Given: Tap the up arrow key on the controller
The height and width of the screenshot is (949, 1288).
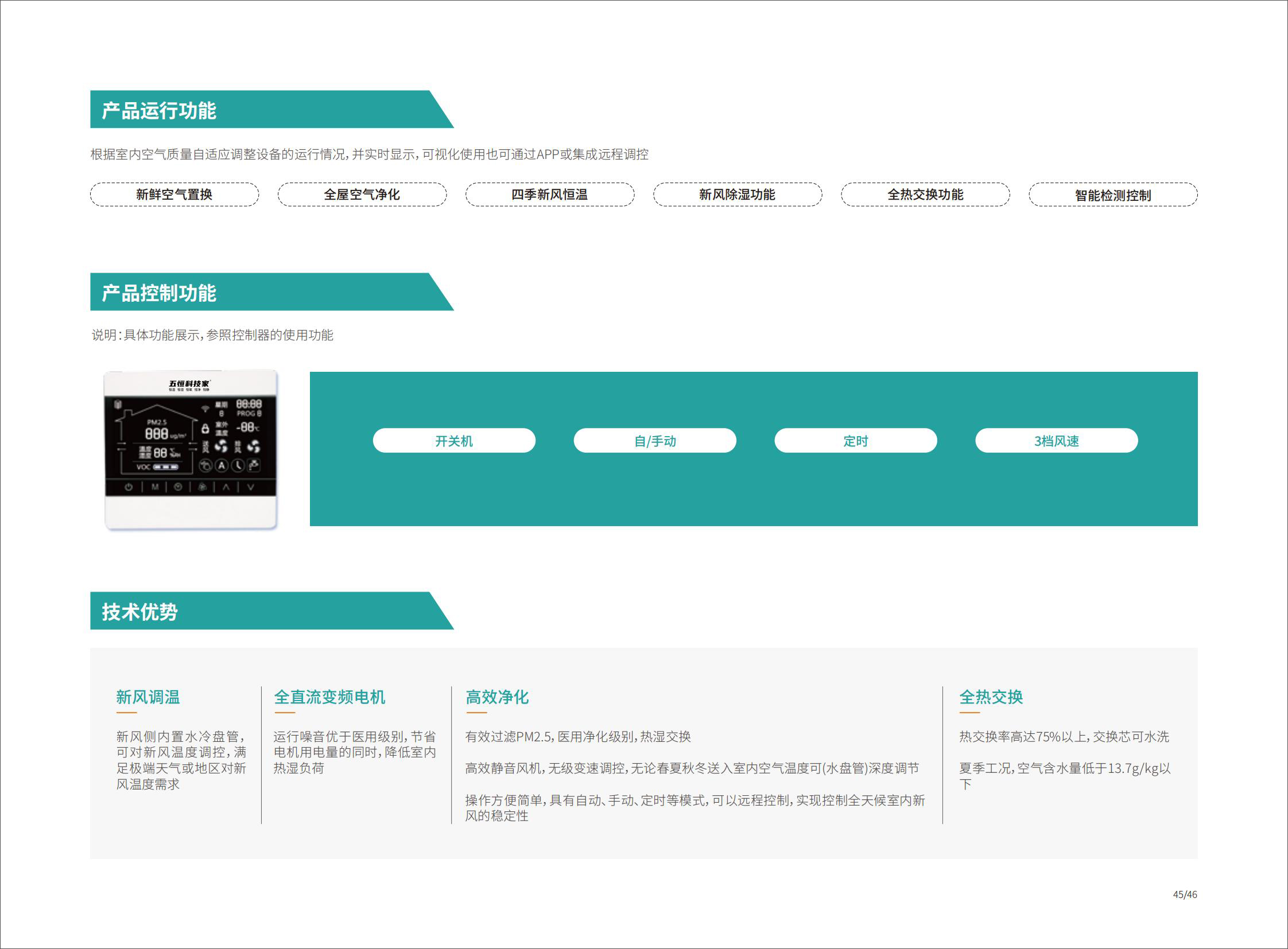Looking at the screenshot, I should click(227, 487).
